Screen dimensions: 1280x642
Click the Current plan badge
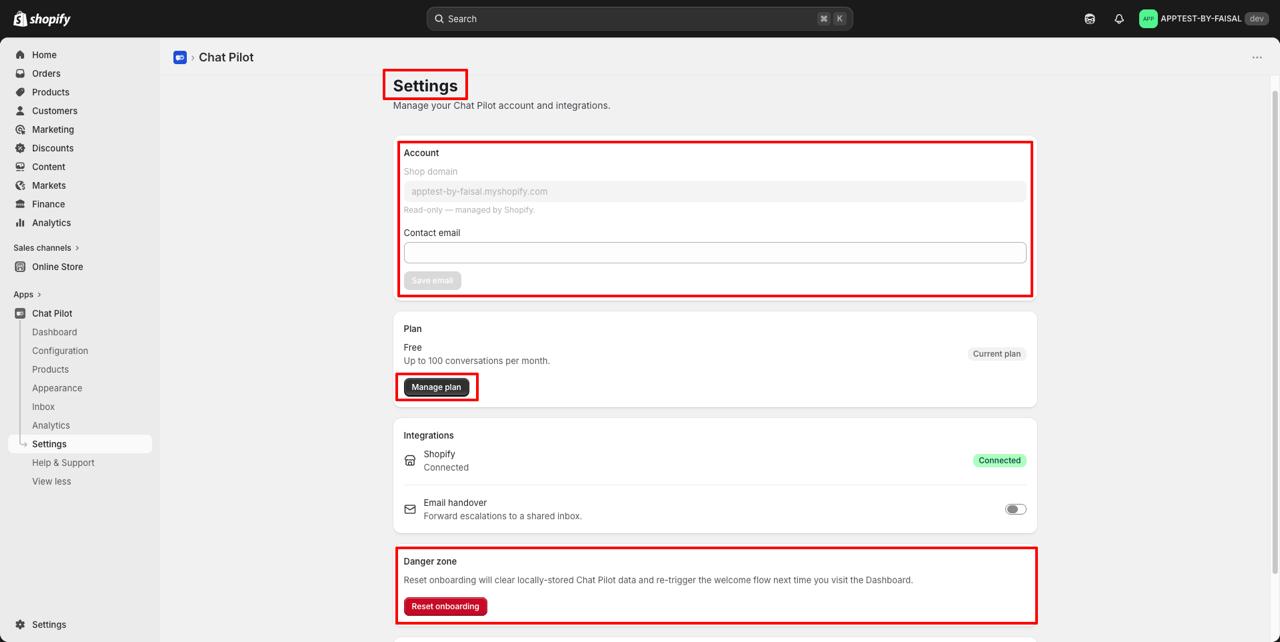click(x=997, y=354)
